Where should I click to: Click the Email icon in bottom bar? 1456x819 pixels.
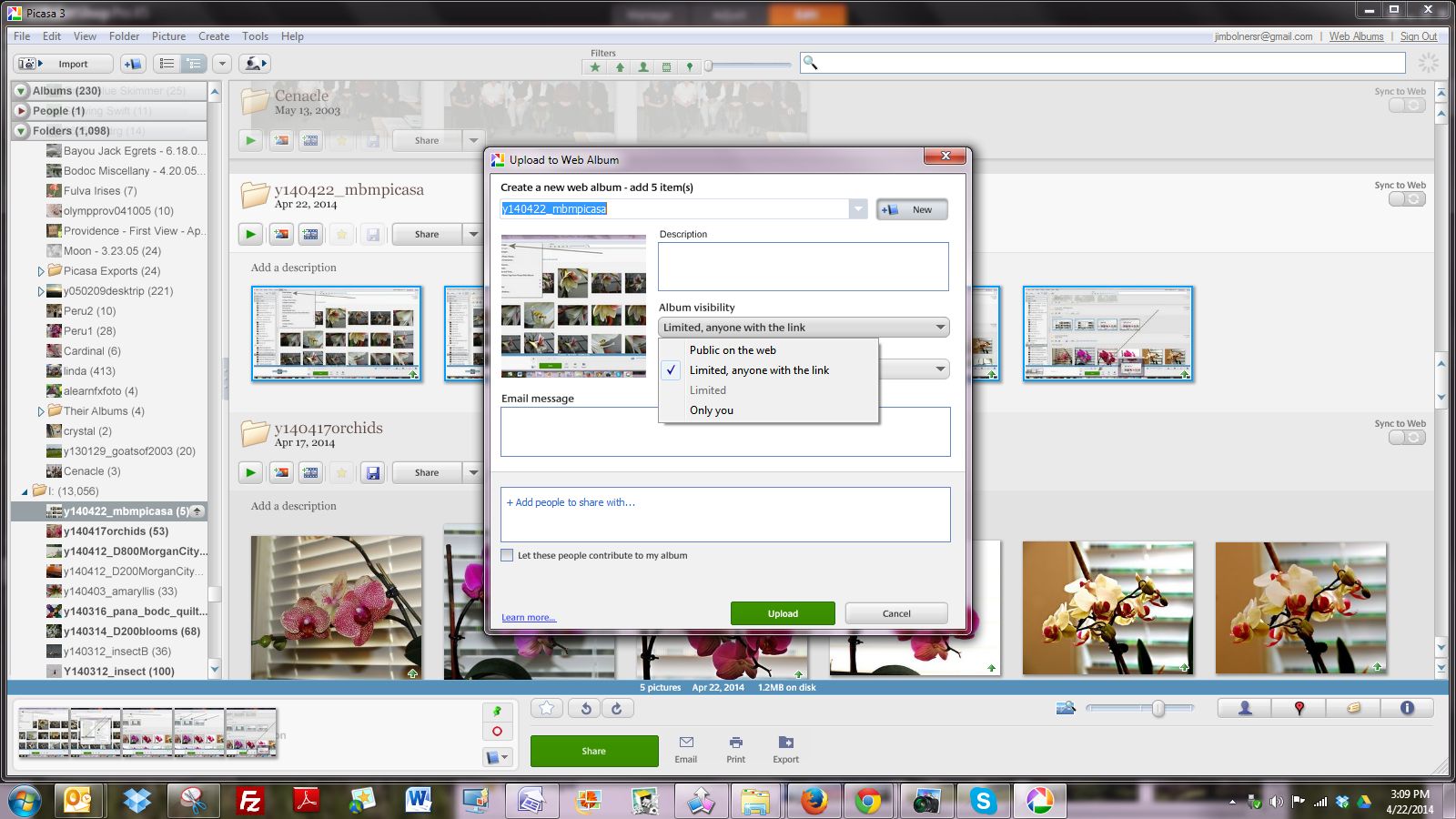point(686,750)
